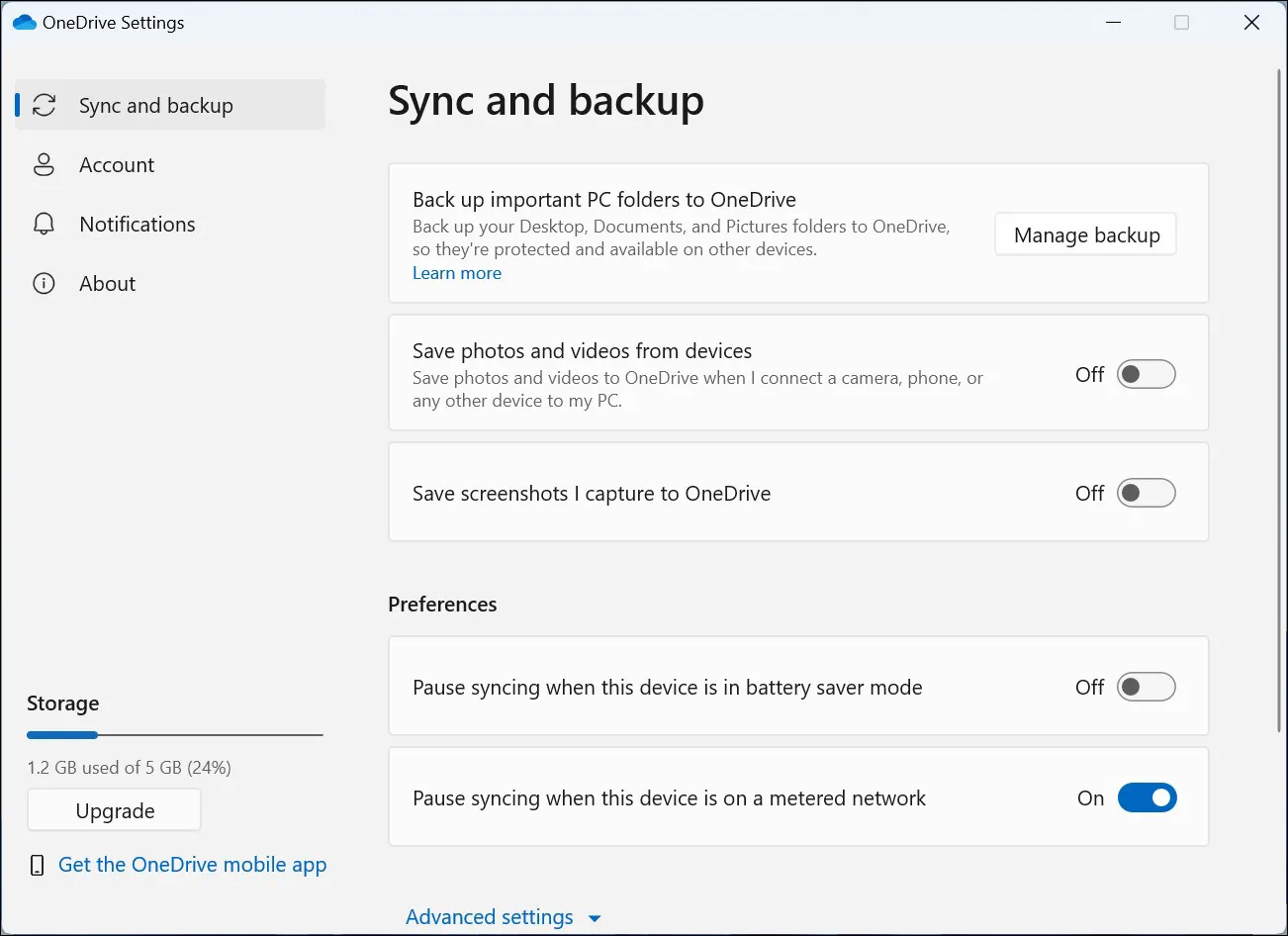
Task: Expand the Advanced settings section
Action: [x=504, y=916]
